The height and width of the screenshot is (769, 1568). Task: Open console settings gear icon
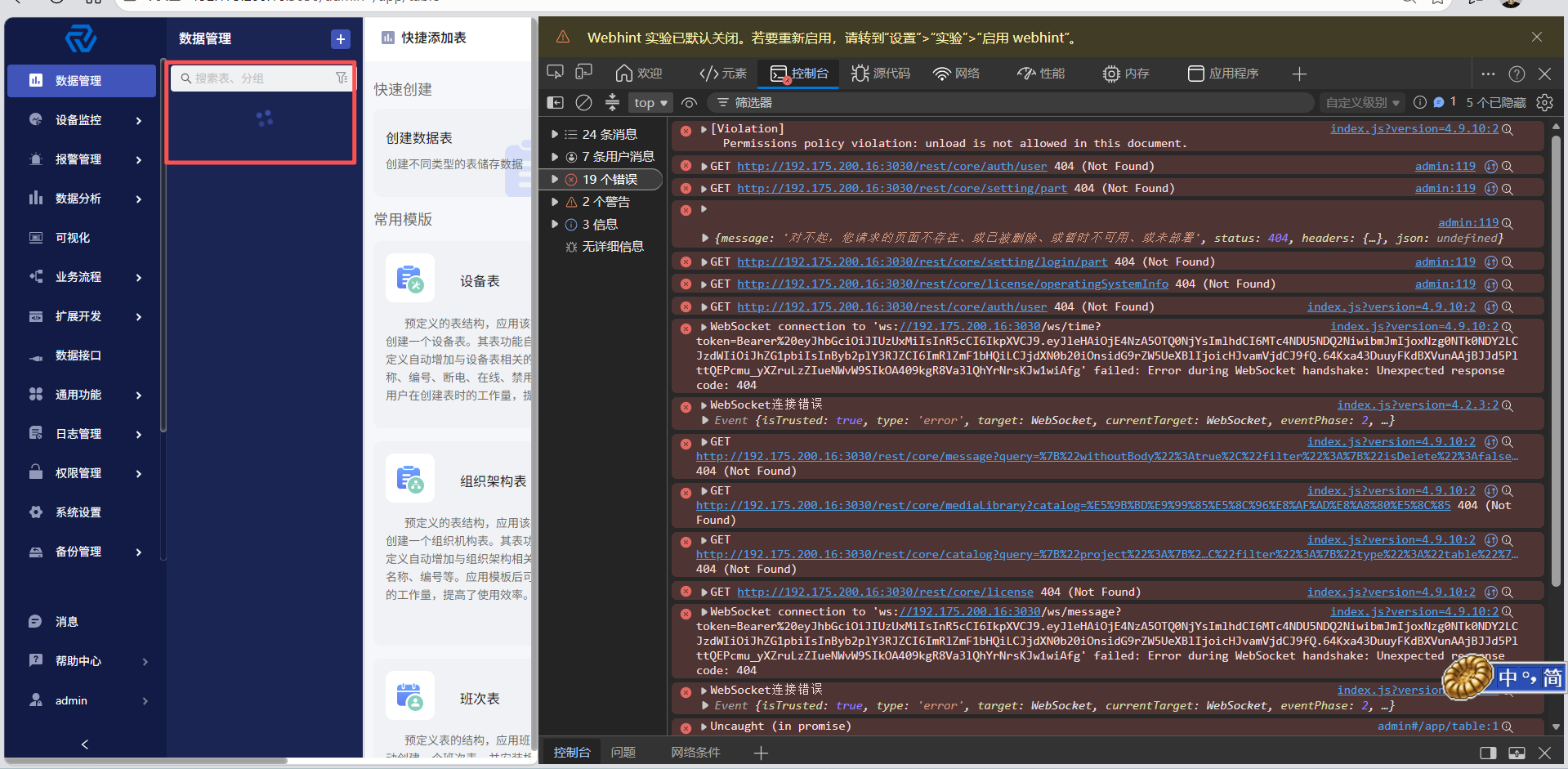tap(1544, 102)
